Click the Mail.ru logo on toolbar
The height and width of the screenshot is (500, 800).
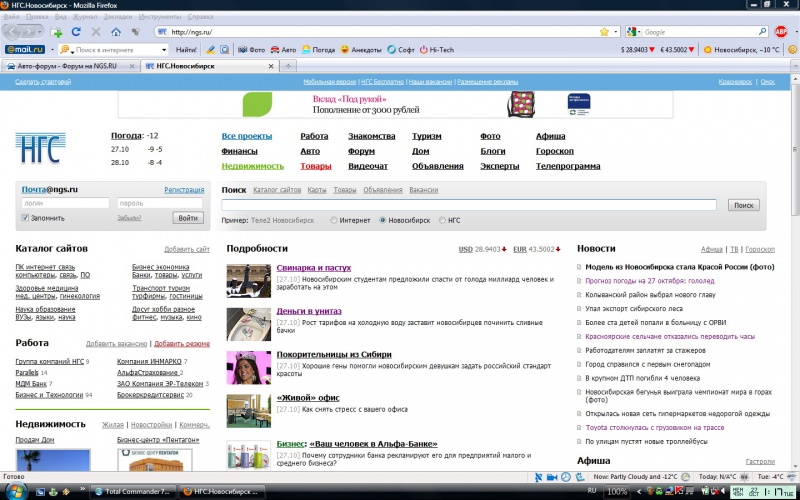[x=25, y=49]
